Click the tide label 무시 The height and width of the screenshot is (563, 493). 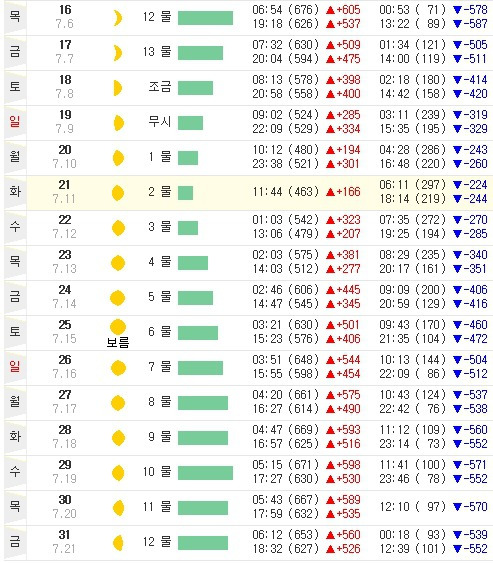(160, 122)
